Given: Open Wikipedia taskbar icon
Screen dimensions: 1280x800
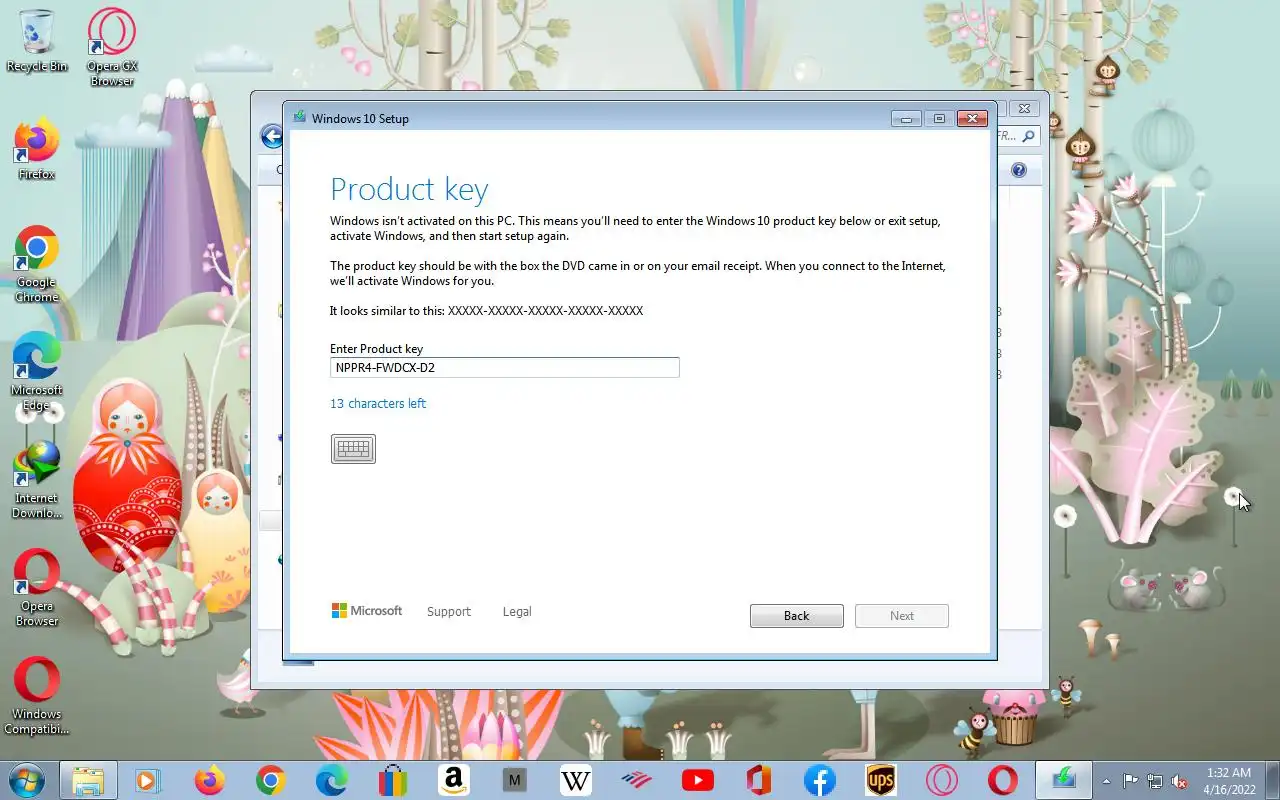Looking at the screenshot, I should (575, 780).
